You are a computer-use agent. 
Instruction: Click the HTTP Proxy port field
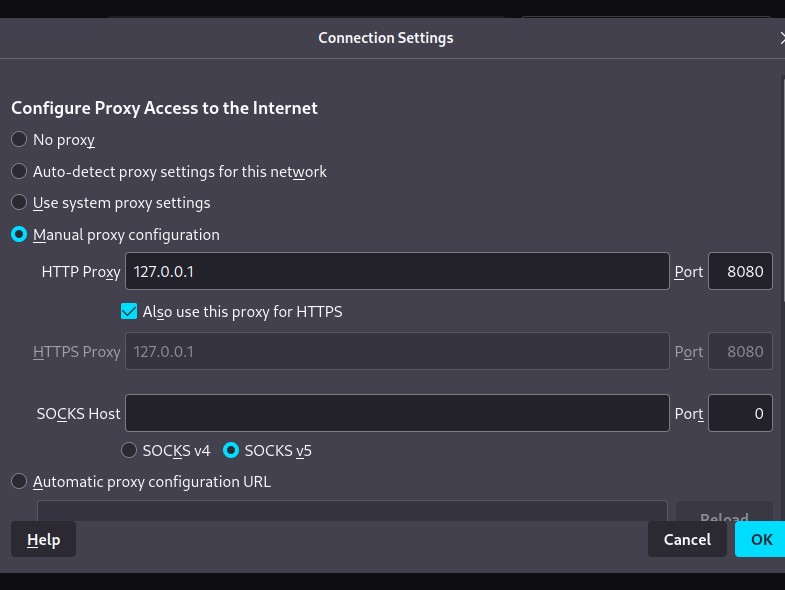(x=740, y=271)
